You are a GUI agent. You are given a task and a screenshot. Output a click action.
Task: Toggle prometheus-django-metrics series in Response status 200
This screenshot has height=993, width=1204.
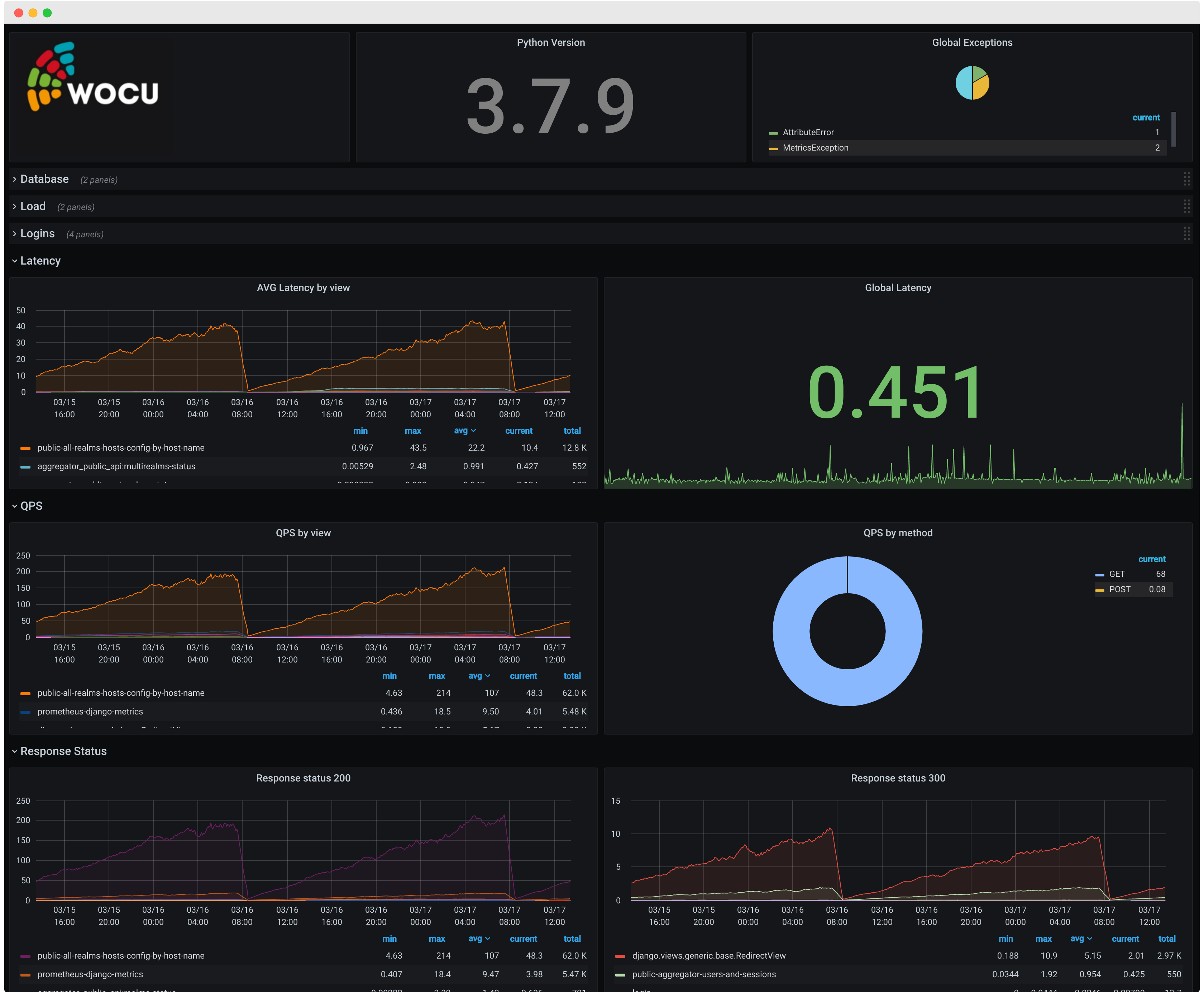coord(90,974)
